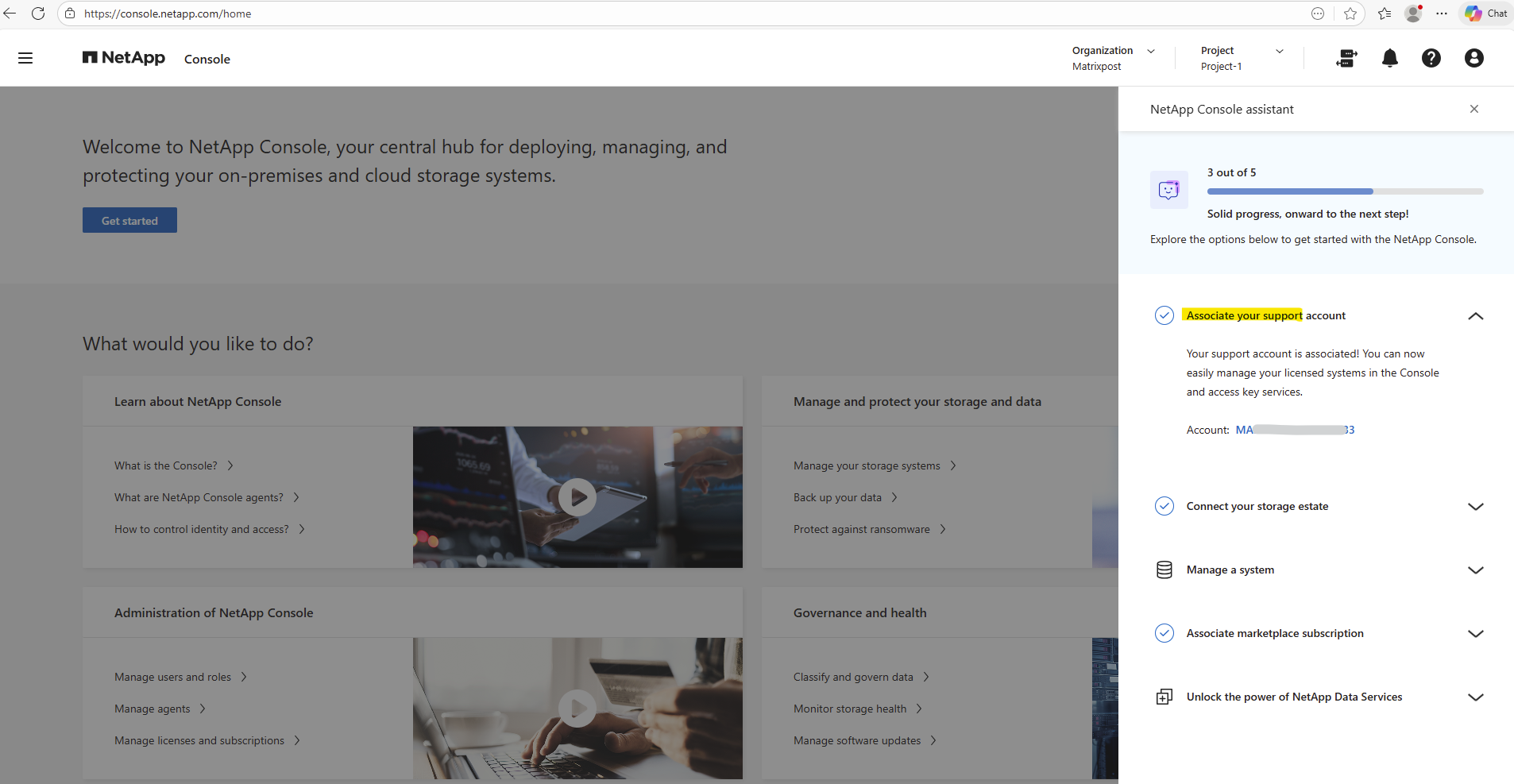Open the Manage software updates link
This screenshot has height=784, width=1514.
(x=865, y=740)
